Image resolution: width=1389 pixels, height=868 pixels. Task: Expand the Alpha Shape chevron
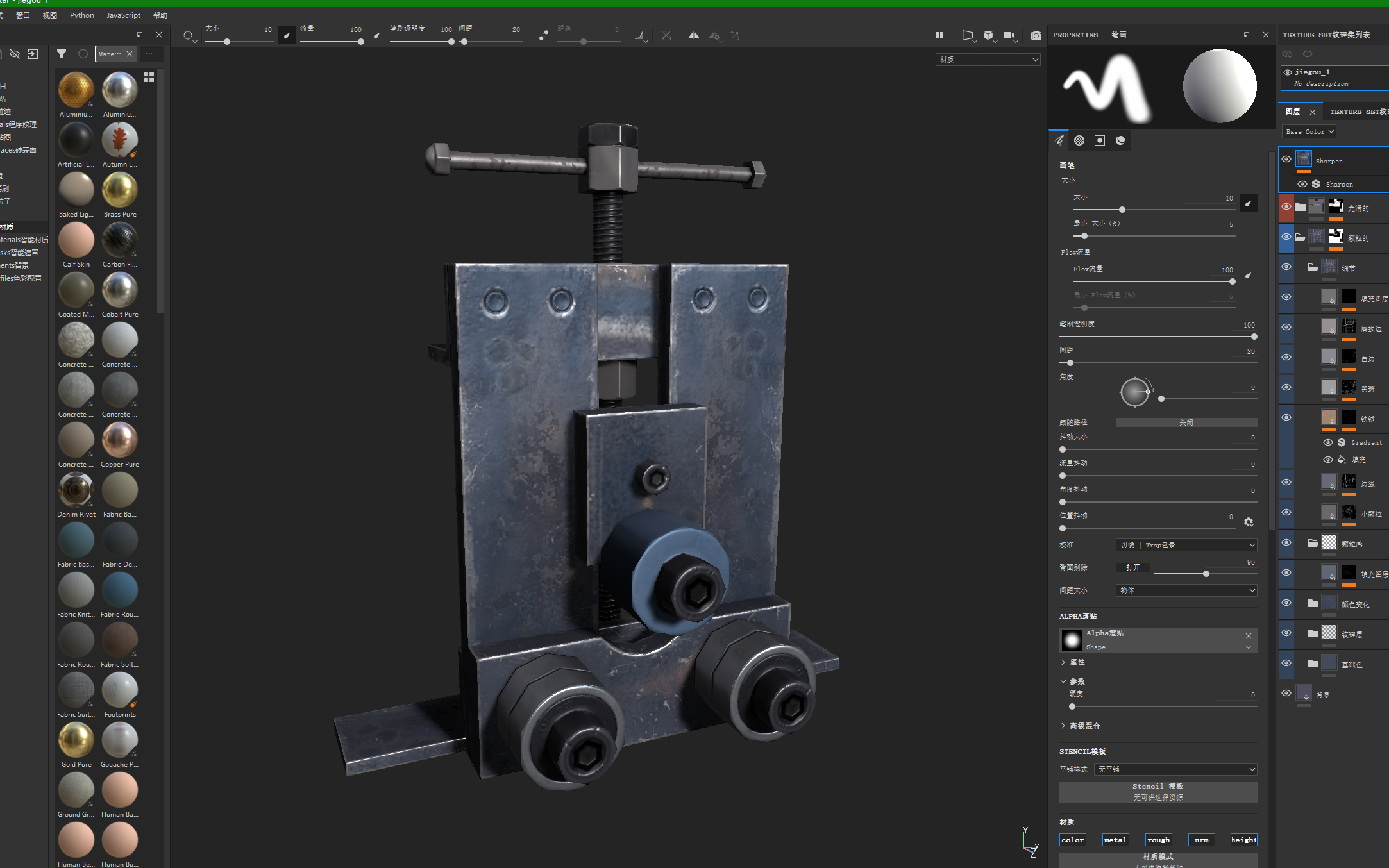point(1249,647)
